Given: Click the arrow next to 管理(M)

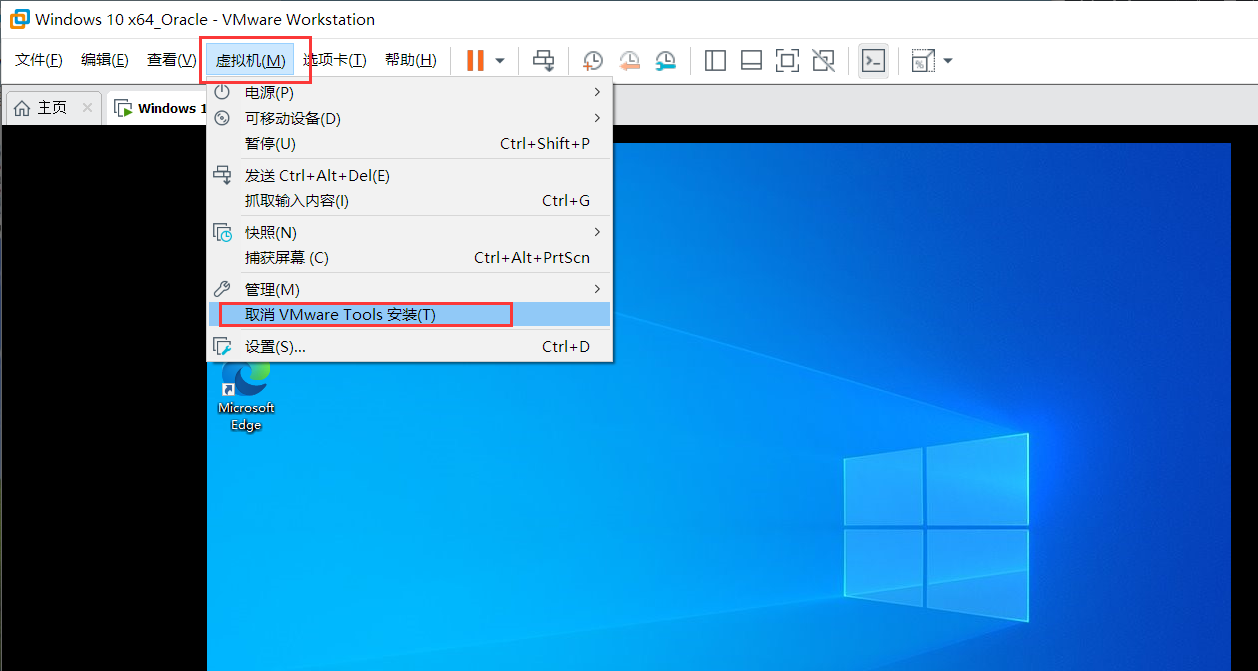Looking at the screenshot, I should (x=598, y=289).
